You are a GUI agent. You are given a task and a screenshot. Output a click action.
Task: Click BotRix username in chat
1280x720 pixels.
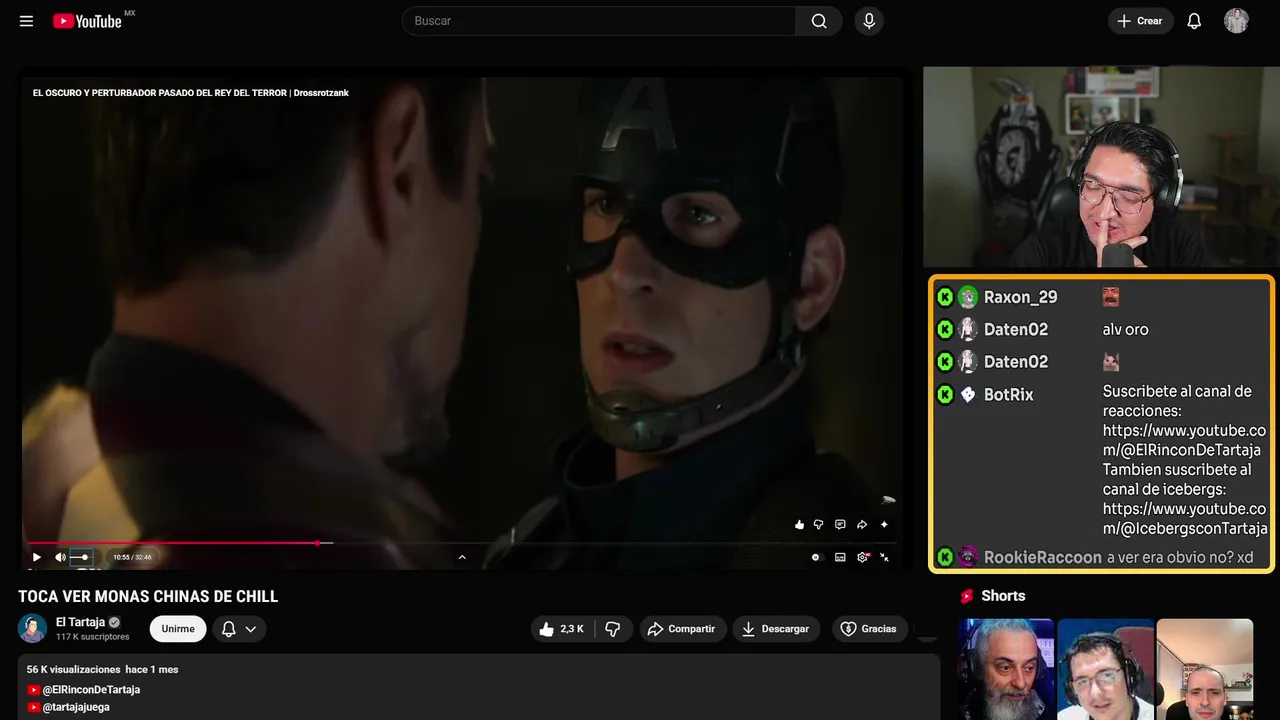[1008, 394]
